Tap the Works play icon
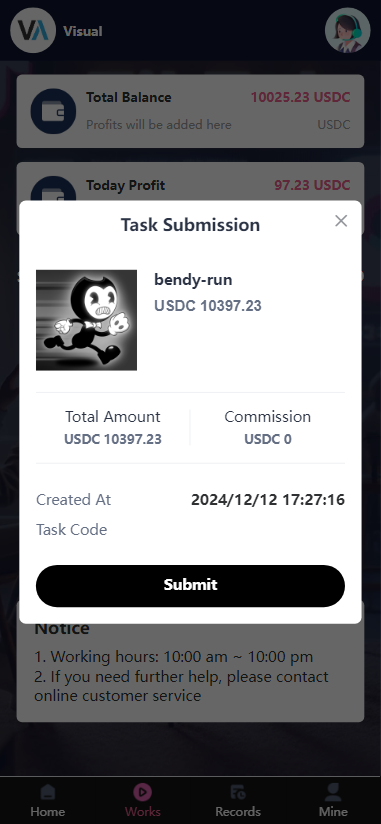 (142, 791)
